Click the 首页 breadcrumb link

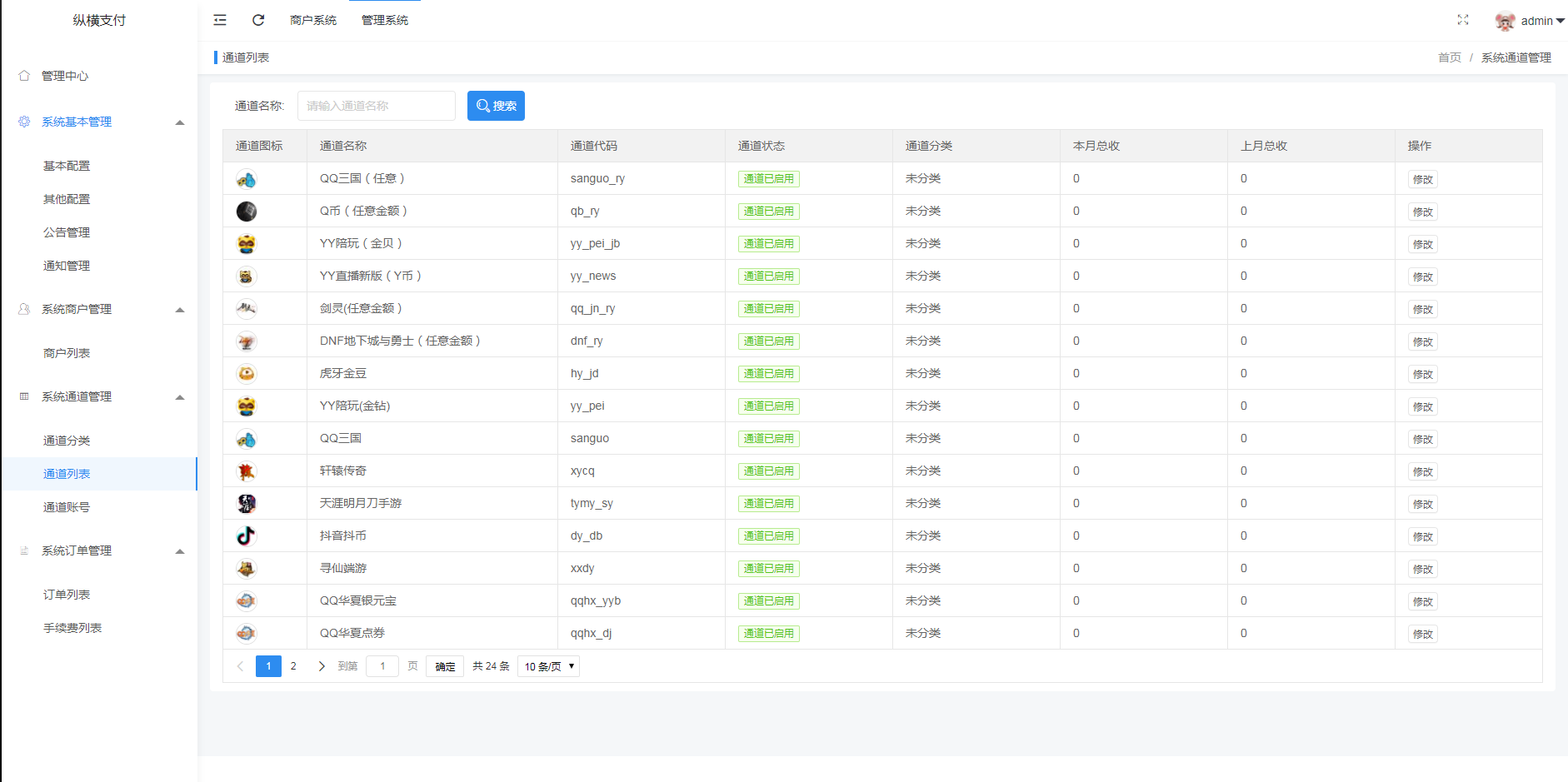pos(1449,57)
